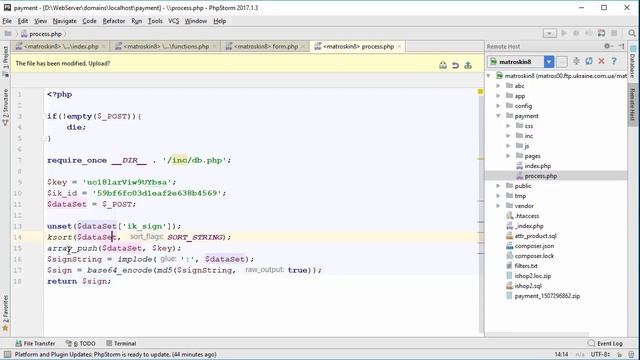The width and height of the screenshot is (640, 360).
Task: Hide the Remote Host panel with the hide icon
Action: [x=621, y=46]
